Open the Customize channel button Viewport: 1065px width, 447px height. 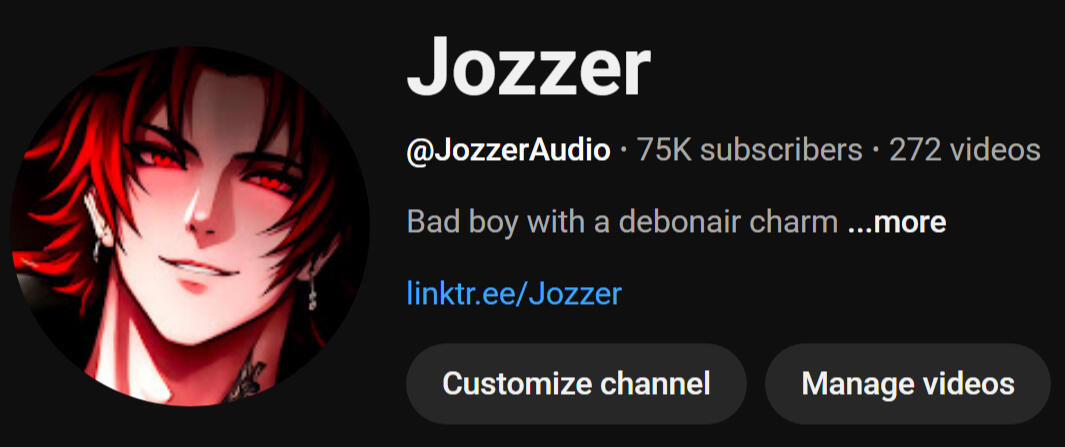[576, 384]
